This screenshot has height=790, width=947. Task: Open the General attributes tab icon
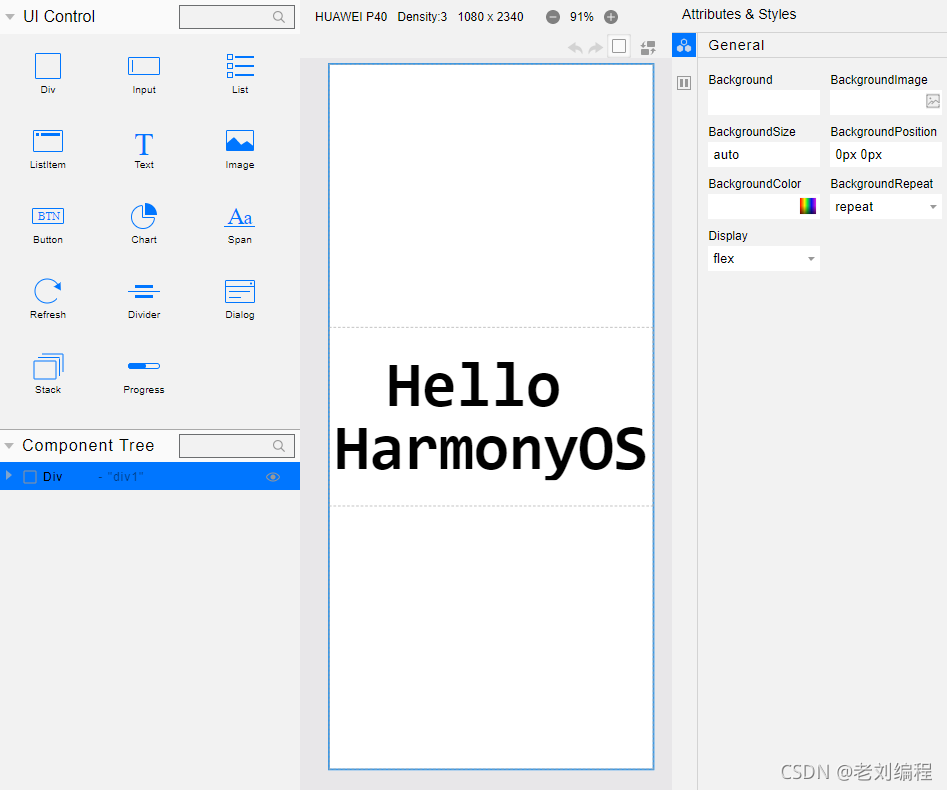coord(684,45)
